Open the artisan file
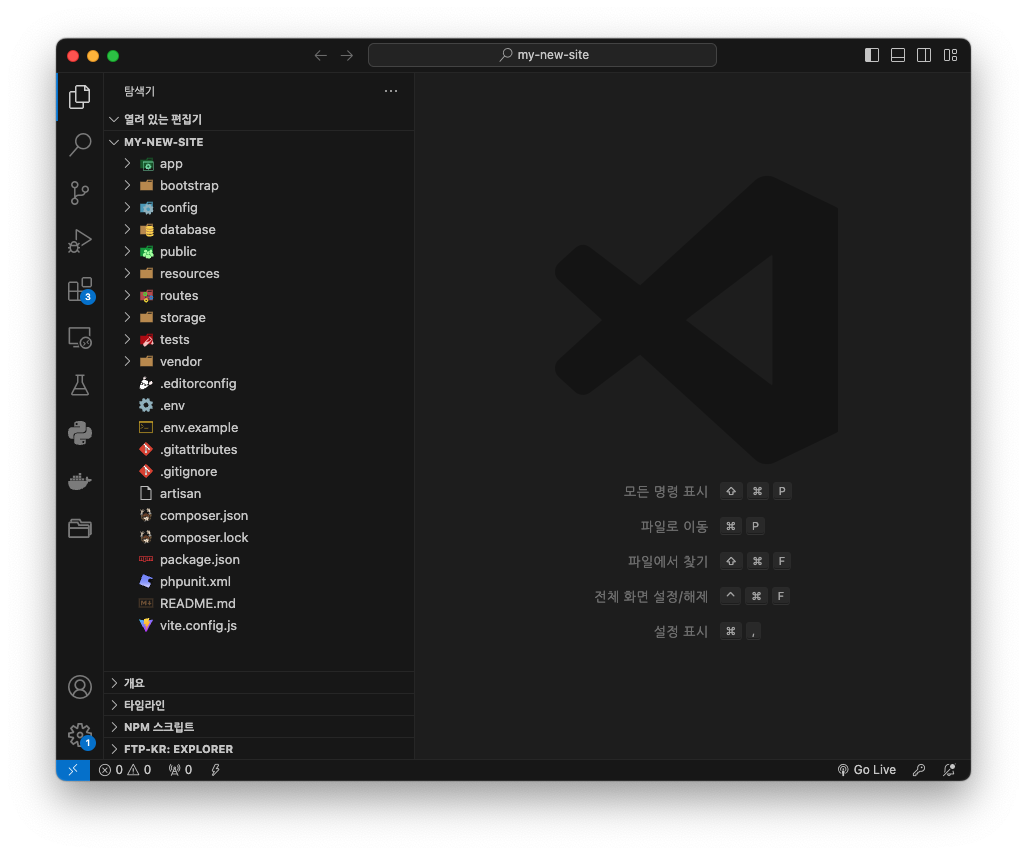The width and height of the screenshot is (1027, 855). [x=261, y=494]
